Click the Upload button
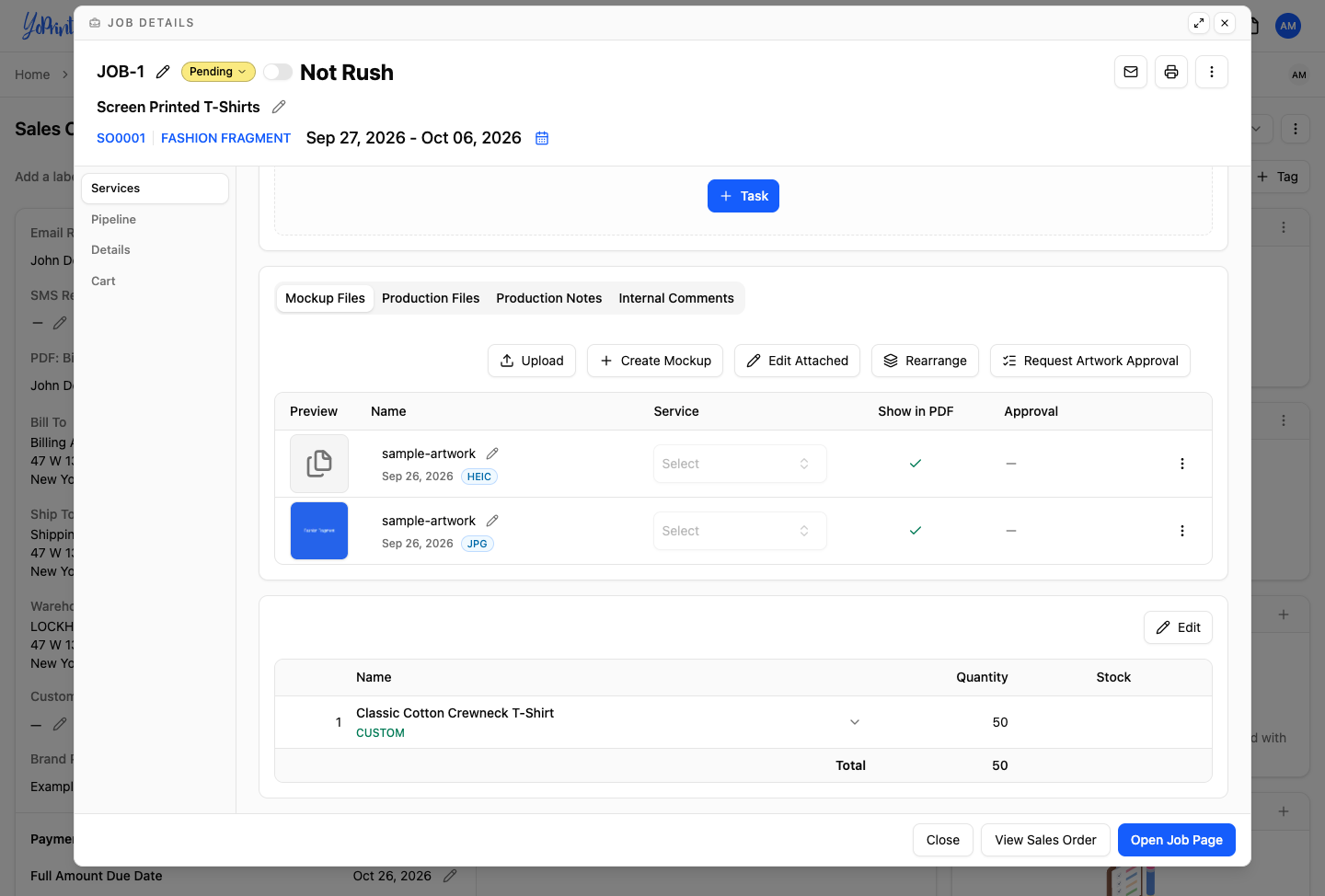This screenshot has width=1325, height=896. tap(532, 361)
